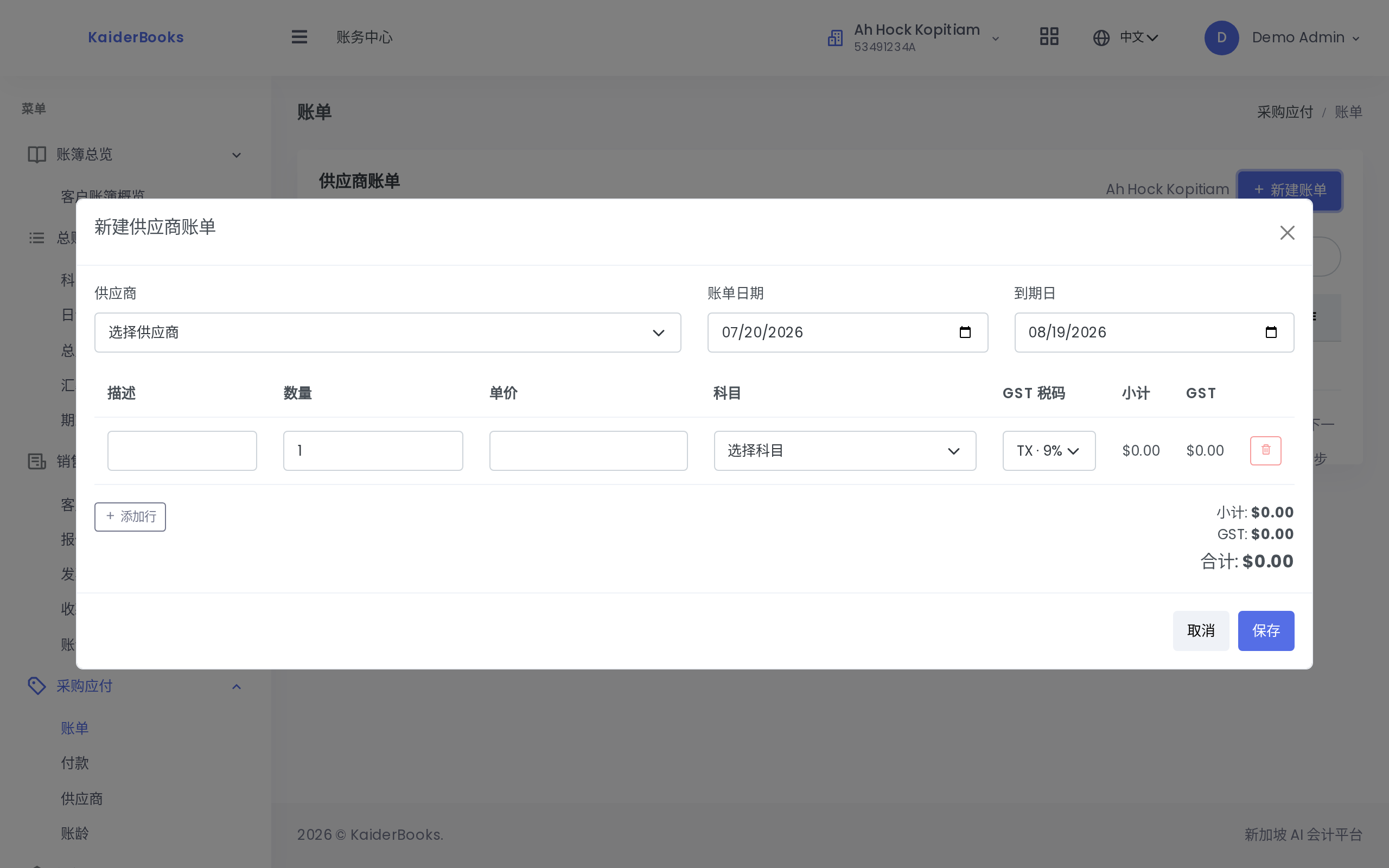Click the 描述 description input
Viewport: 1389px width, 868px height.
click(182, 451)
